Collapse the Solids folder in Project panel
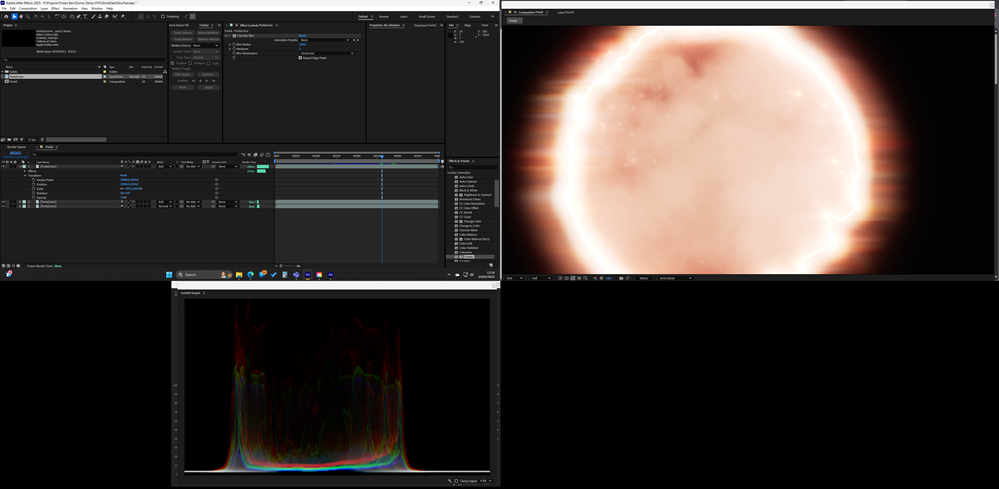The height and width of the screenshot is (489, 999). (4, 72)
